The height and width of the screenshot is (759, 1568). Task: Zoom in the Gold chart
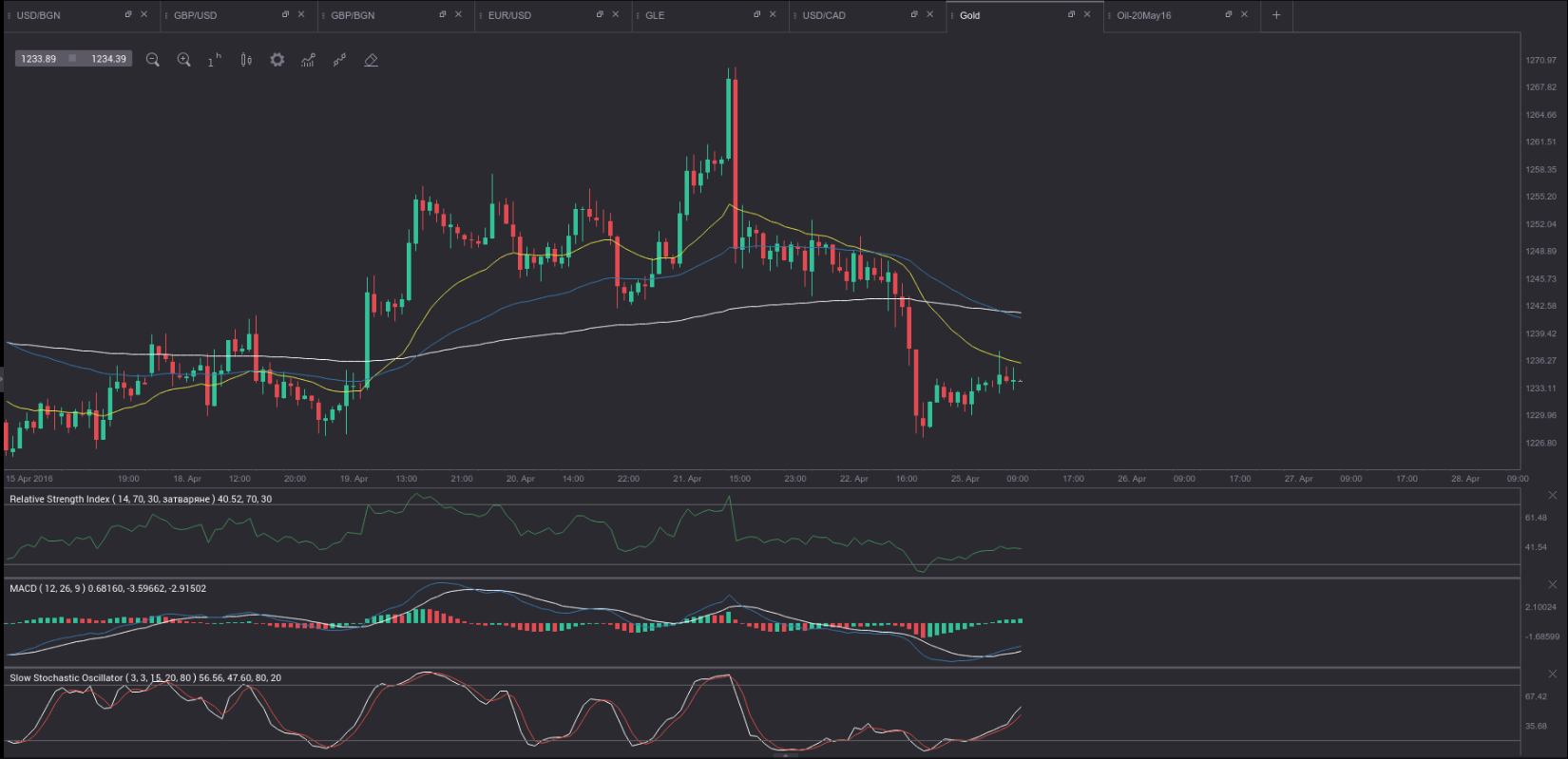(183, 60)
